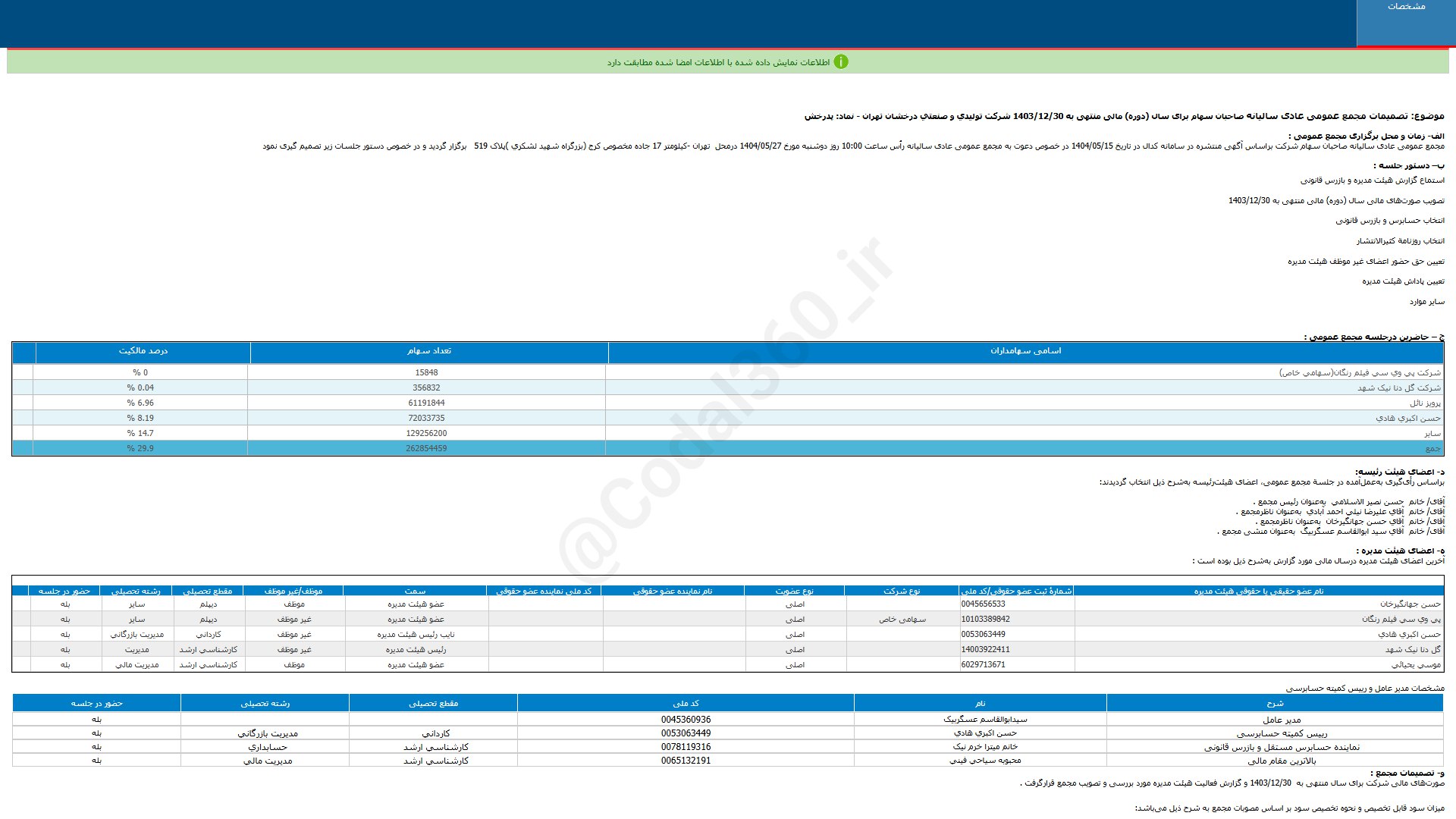Click board table header 'نام نماینده عضو حقوقی'
This screenshot has height=819, width=1456.
673,591
